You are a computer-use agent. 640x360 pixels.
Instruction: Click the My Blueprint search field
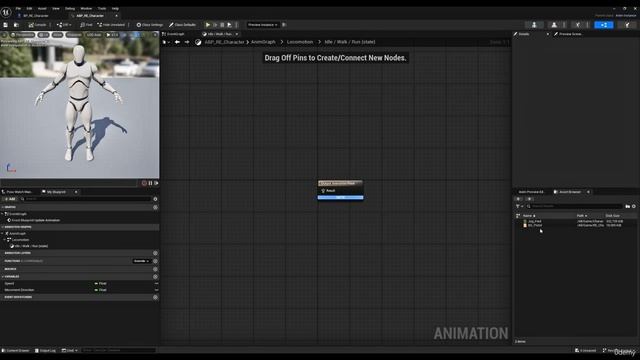point(86,199)
